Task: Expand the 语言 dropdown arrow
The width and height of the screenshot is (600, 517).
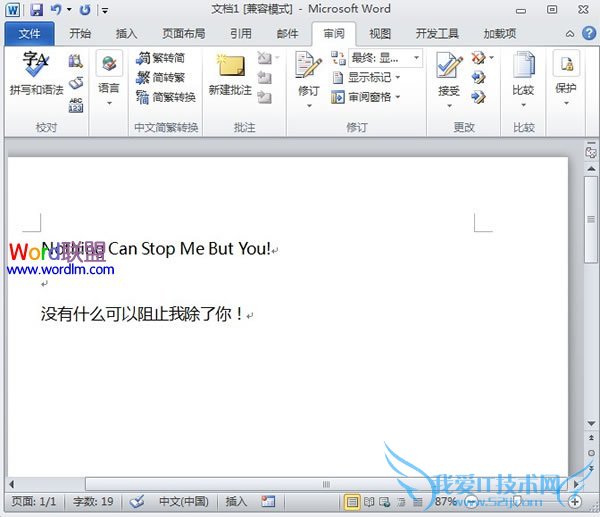Action: pos(109,103)
